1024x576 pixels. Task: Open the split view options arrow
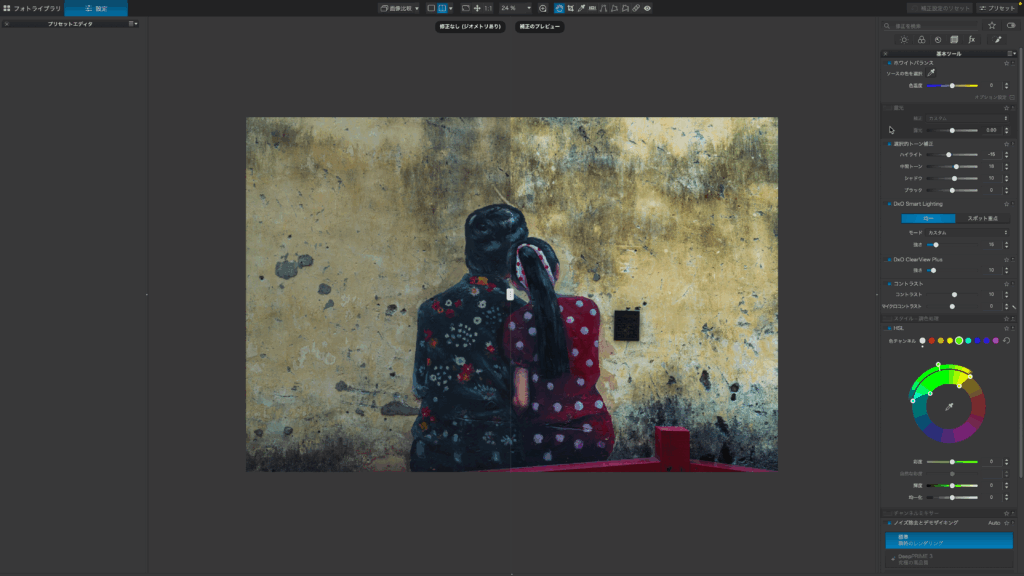[x=451, y=8]
